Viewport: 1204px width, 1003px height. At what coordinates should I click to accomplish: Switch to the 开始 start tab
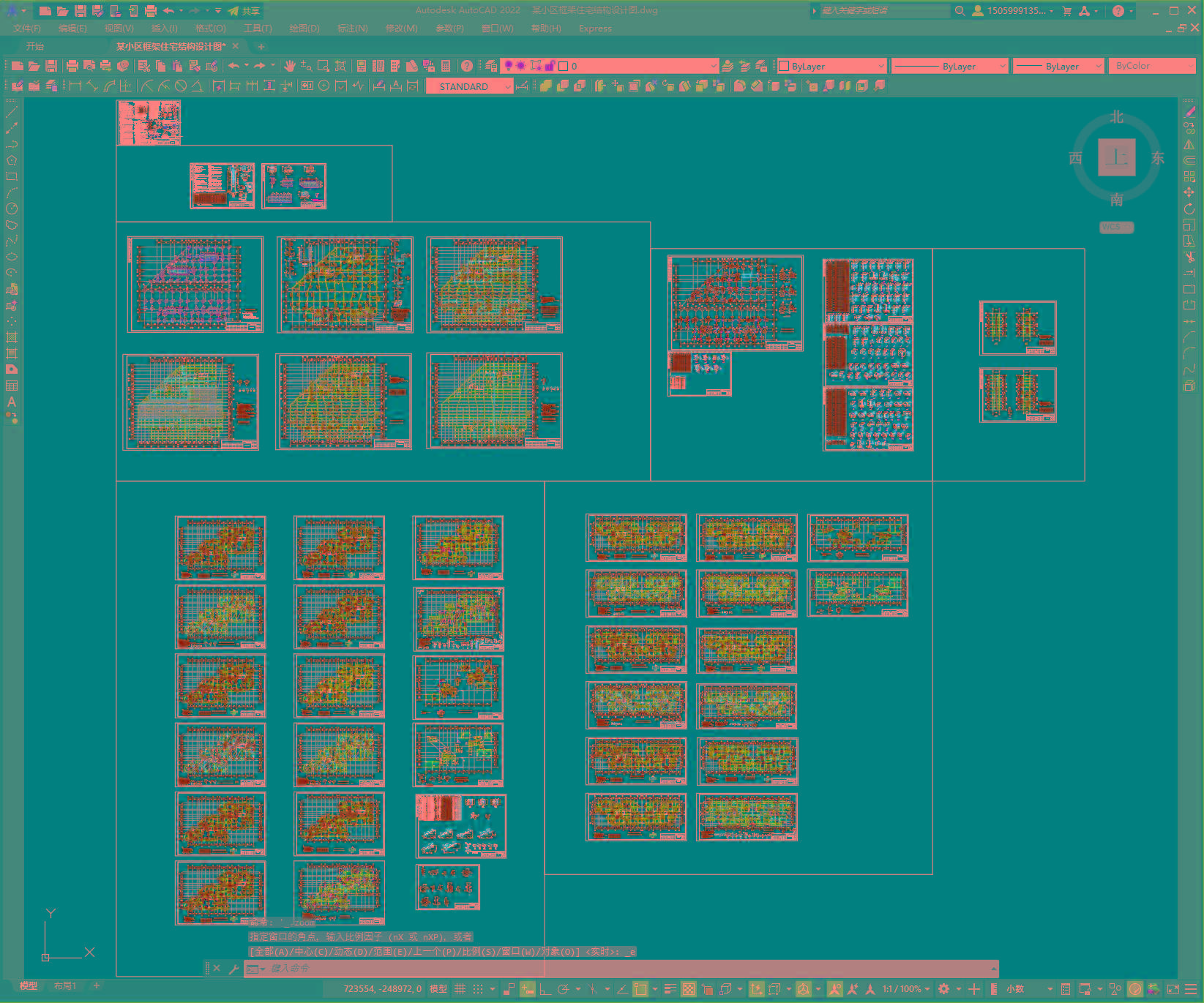click(35, 46)
